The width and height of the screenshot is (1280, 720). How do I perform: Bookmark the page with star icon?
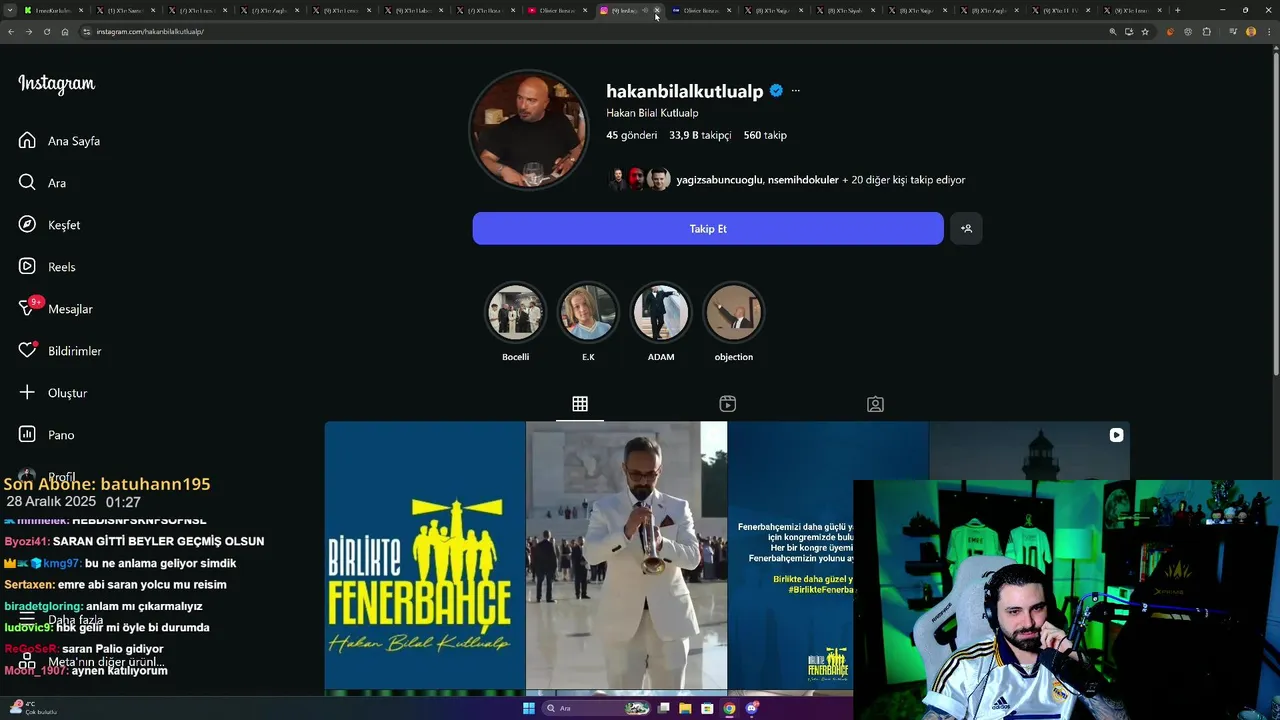click(1145, 32)
